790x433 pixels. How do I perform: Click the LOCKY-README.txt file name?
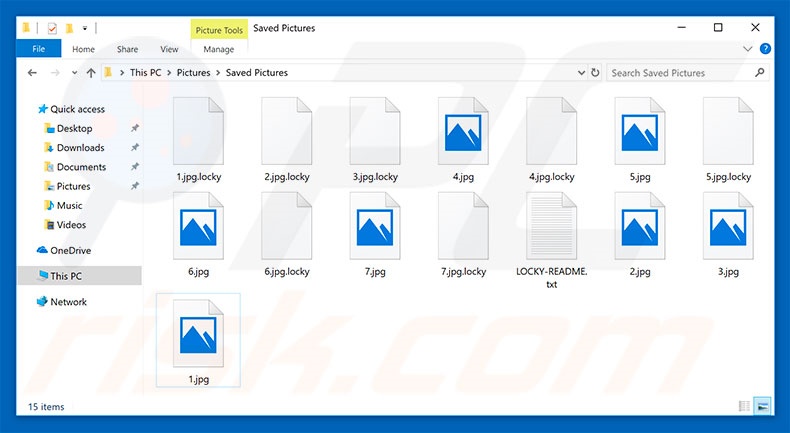click(x=552, y=278)
